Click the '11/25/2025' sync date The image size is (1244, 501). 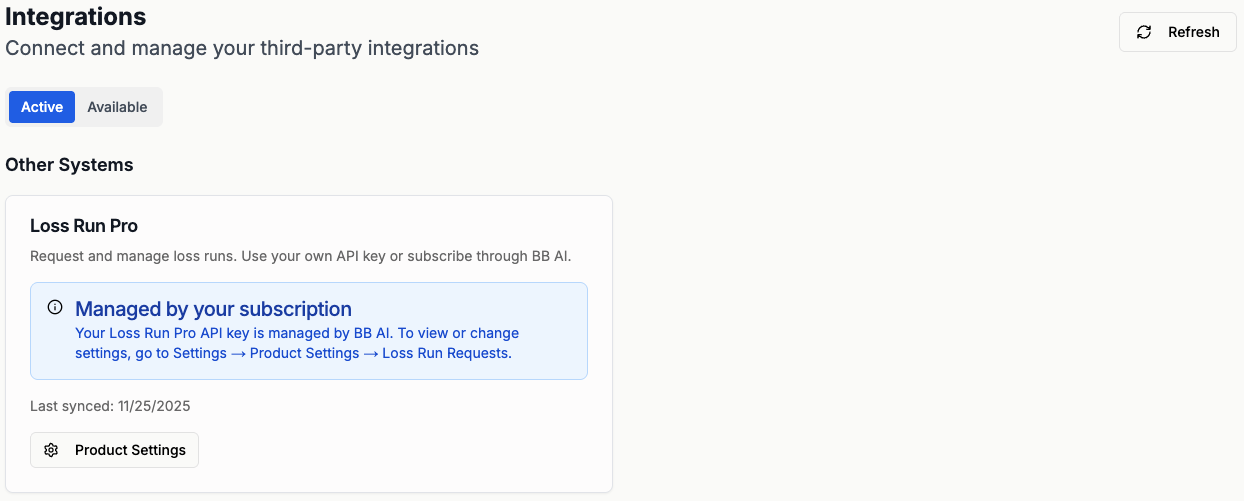click(x=153, y=406)
